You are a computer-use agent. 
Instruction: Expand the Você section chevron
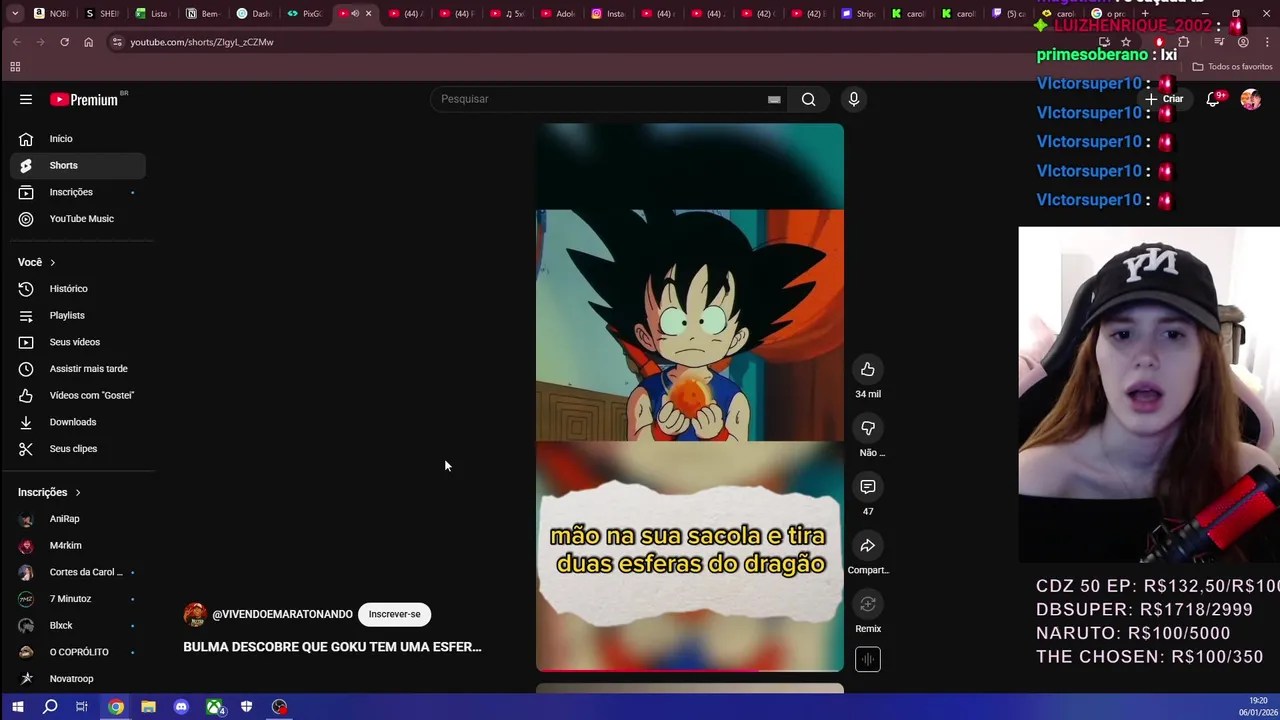tap(52, 262)
